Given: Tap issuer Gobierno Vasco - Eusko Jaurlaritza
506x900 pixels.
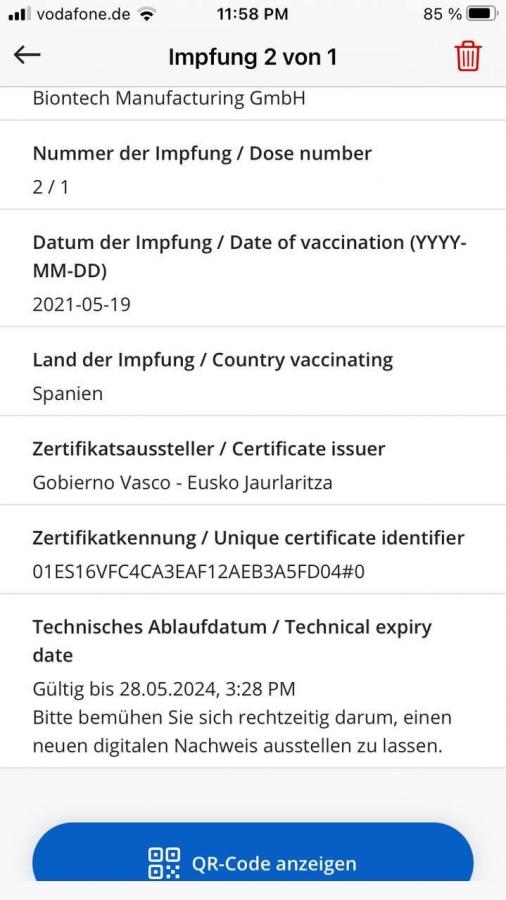Looking at the screenshot, I should (x=182, y=483).
